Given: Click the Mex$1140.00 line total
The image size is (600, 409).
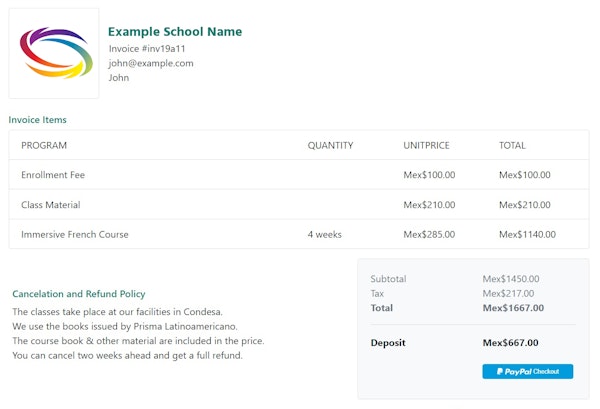Looking at the screenshot, I should (x=527, y=234).
